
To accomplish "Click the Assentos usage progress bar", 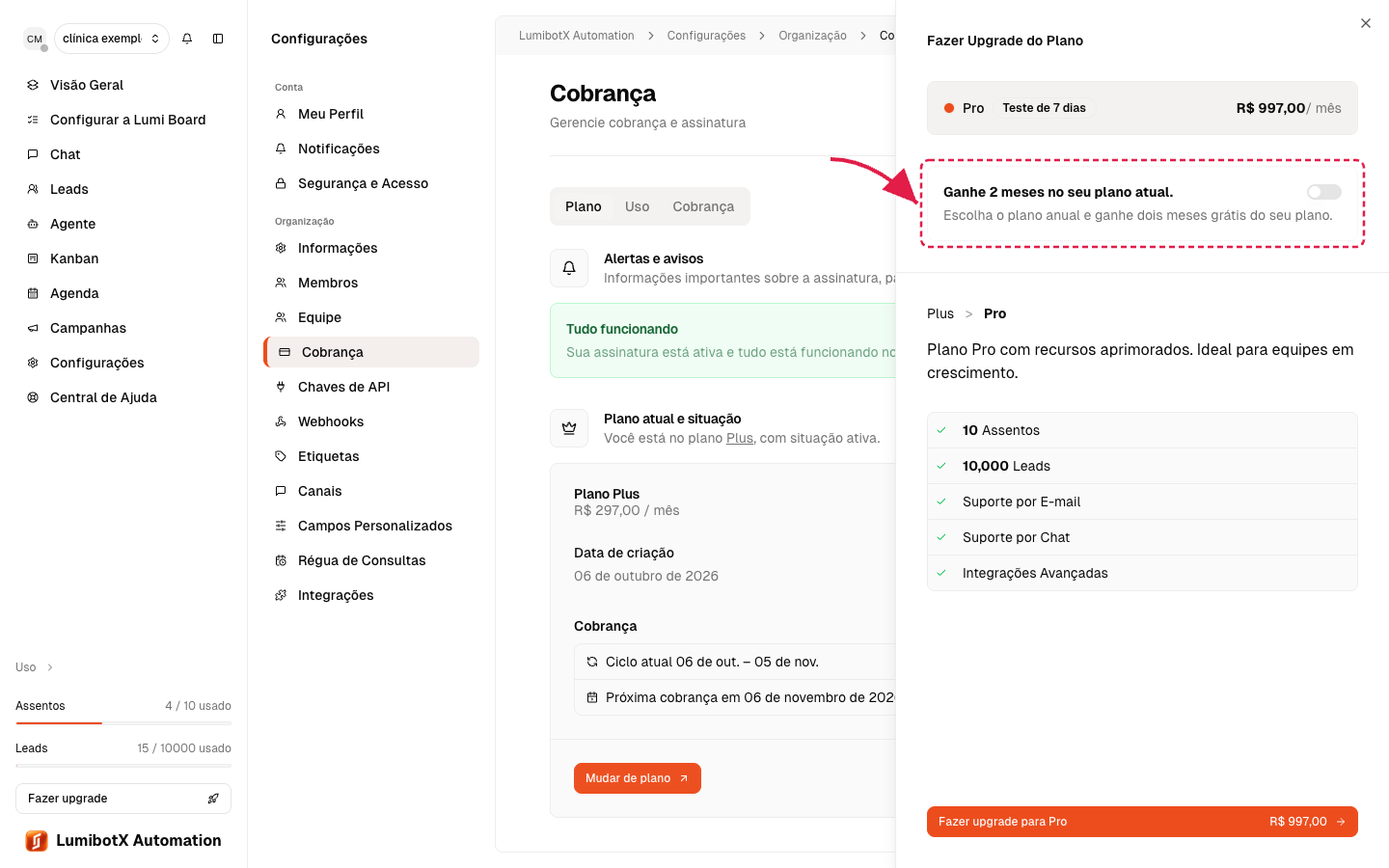I will (x=123, y=722).
